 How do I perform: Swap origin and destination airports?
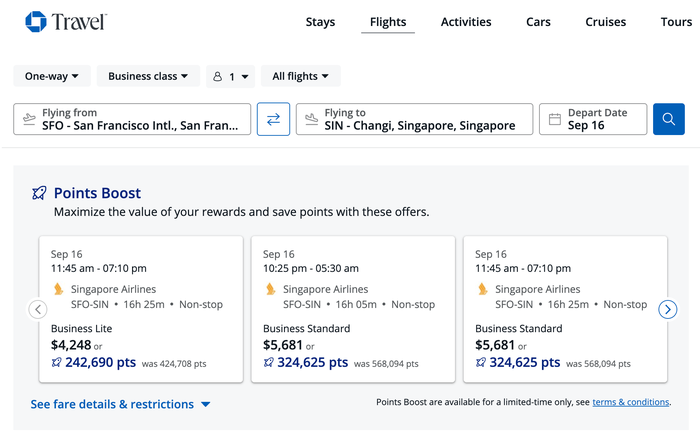coord(273,119)
